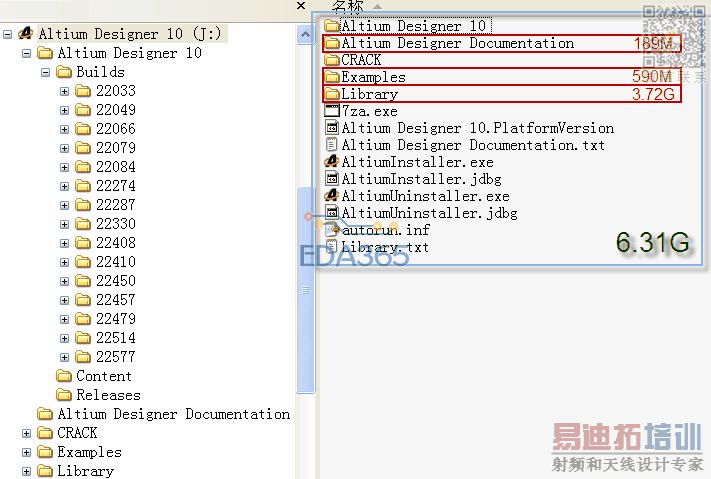711x479 pixels.
Task: Click the Releases folder icon in tree
Action: [64, 395]
